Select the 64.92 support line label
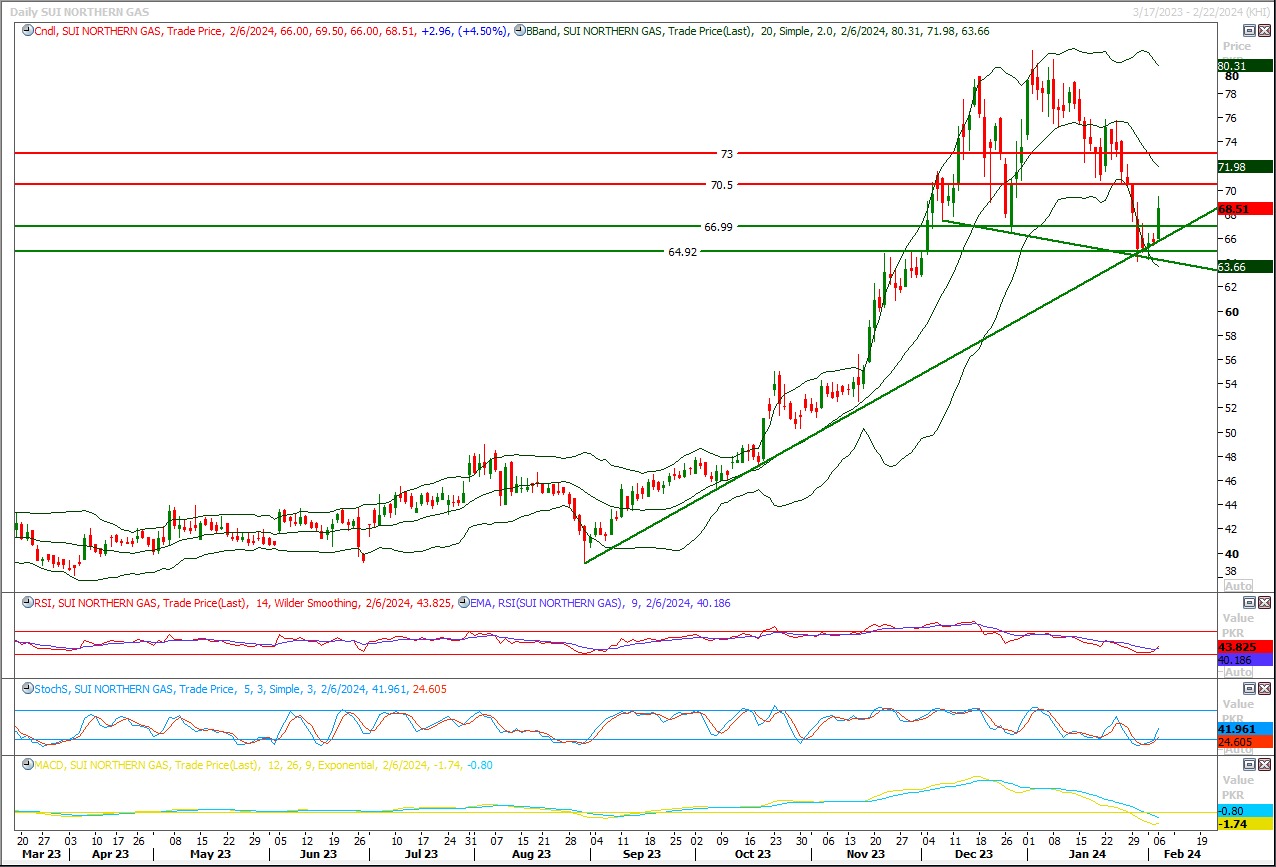Viewport: 1276px width, 867px height. click(x=682, y=252)
